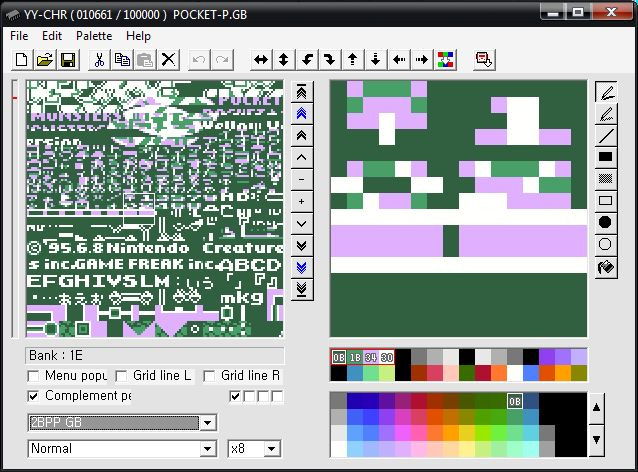Jump to the start of the file
This screenshot has height=472, width=638.
point(302,92)
